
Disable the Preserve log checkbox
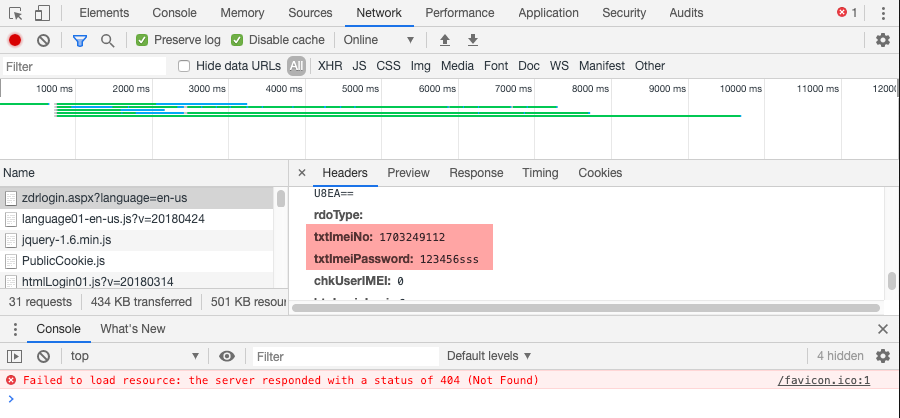pos(142,40)
